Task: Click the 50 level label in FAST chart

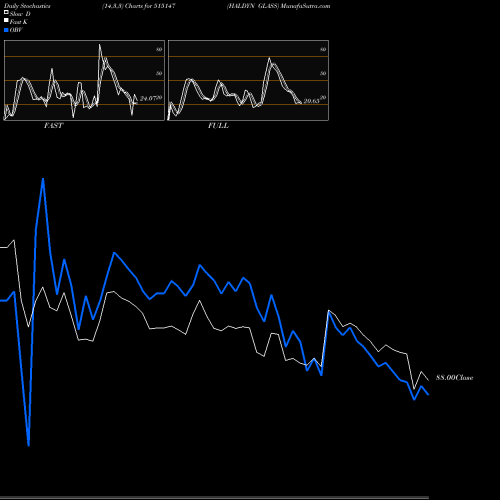Action: (x=159, y=73)
